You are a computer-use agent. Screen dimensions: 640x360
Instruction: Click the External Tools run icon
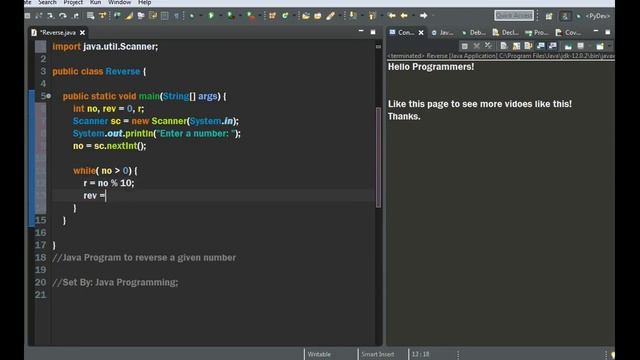251,16
